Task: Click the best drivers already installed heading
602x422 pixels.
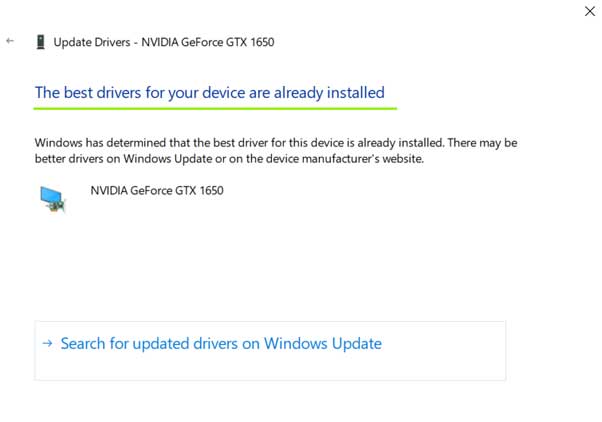Action: (210, 93)
